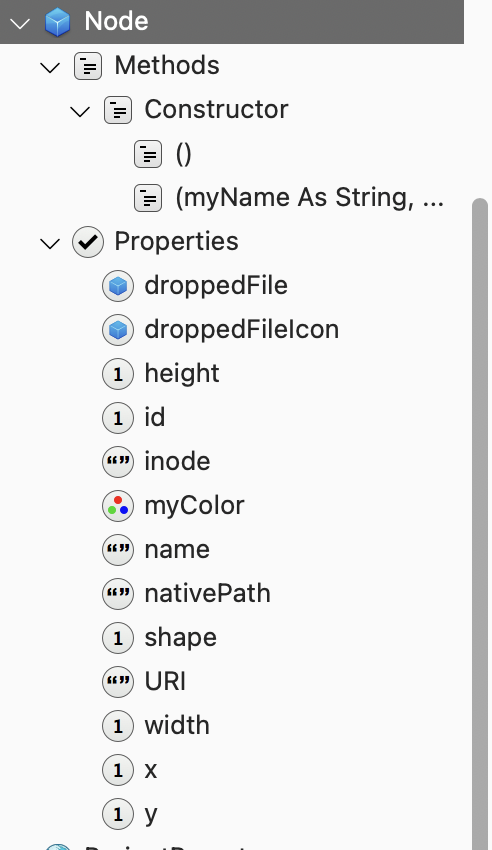492x850 pixels.
Task: Collapse the Methods group
Action: click(50, 68)
